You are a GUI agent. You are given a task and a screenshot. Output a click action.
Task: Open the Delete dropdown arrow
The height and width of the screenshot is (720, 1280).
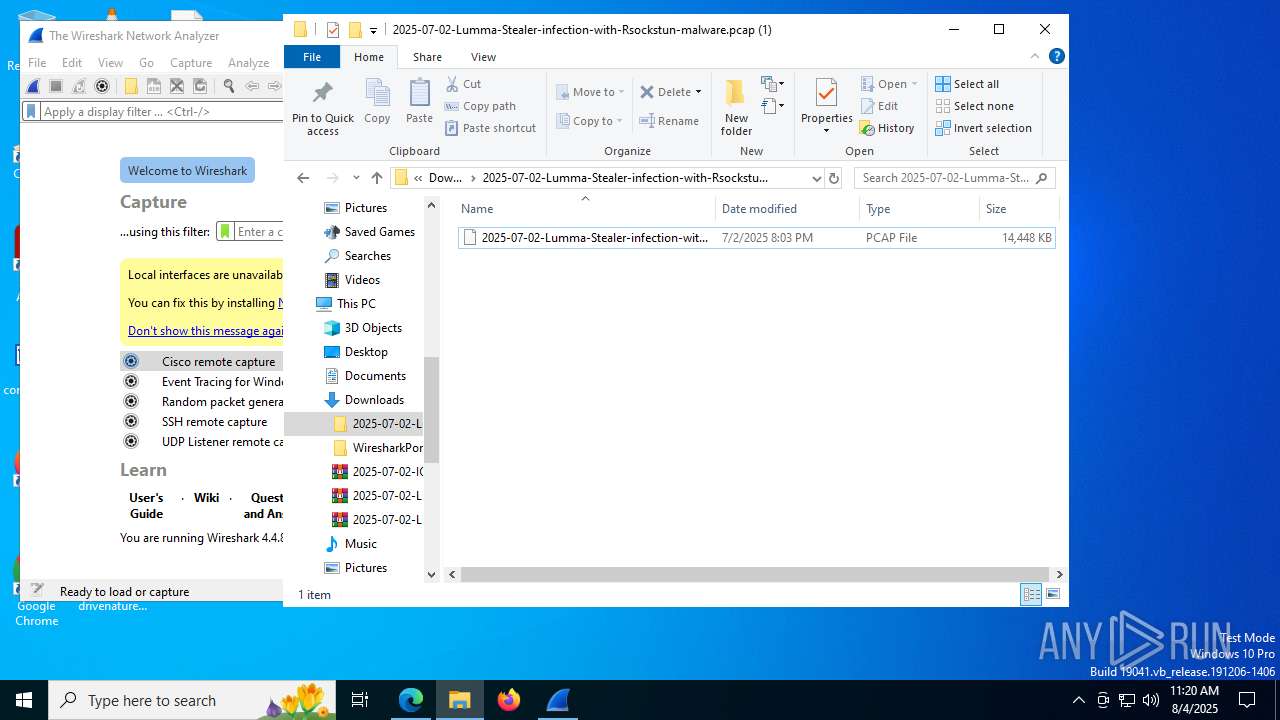698,92
